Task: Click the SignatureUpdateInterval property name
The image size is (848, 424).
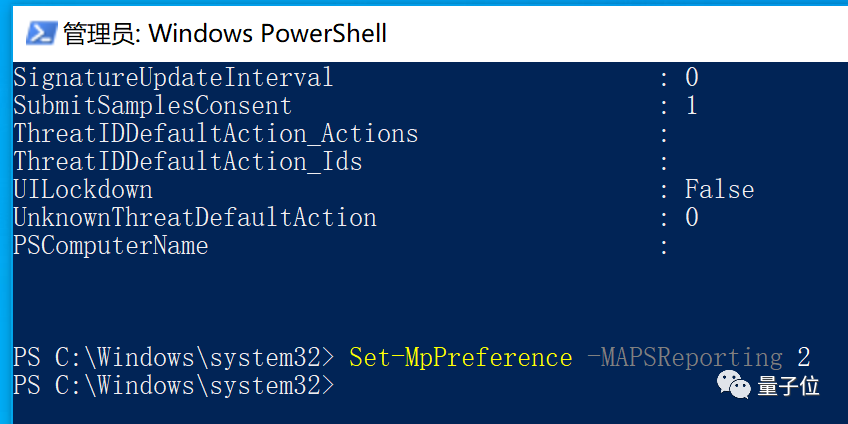Action: pos(173,77)
